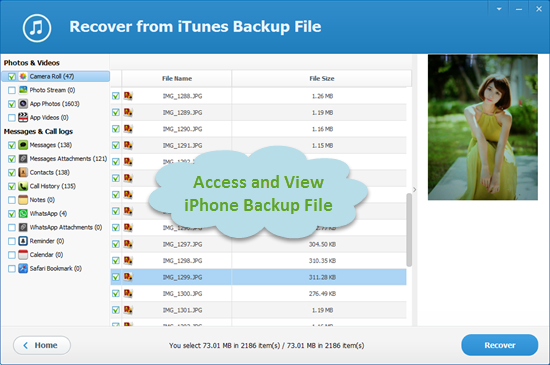Check the Photo Stream checkbox
The height and width of the screenshot is (365, 550).
pyautogui.click(x=12, y=90)
